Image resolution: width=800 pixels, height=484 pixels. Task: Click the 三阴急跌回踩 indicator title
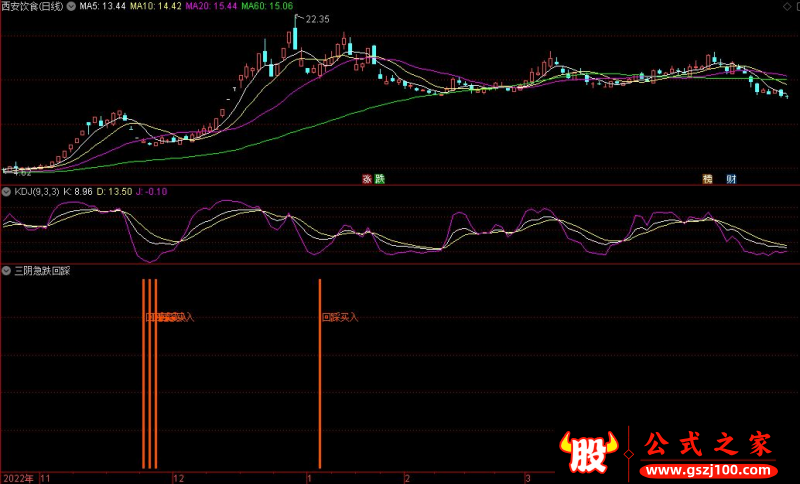click(42, 271)
